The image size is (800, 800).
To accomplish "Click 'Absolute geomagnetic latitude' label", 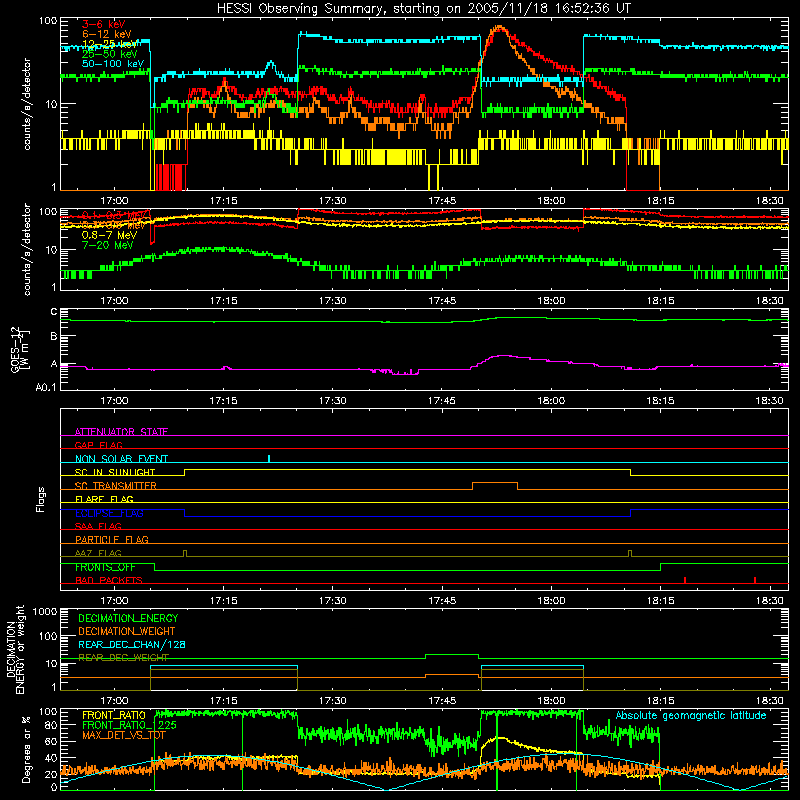I will (691, 716).
